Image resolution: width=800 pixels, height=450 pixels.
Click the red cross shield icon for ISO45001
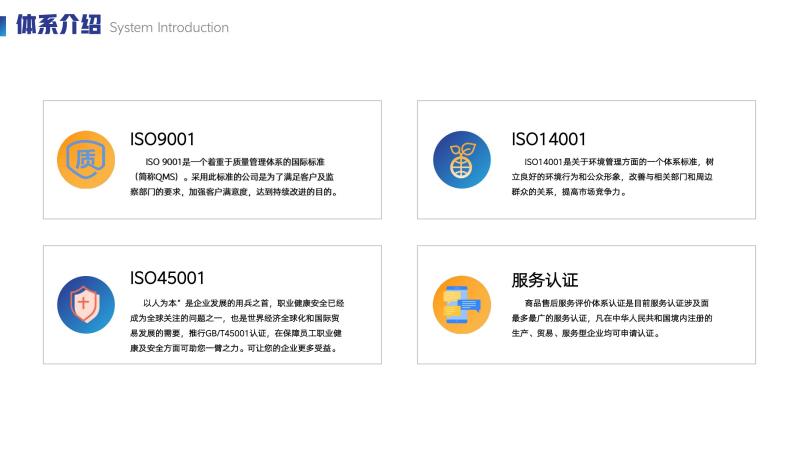point(86,304)
